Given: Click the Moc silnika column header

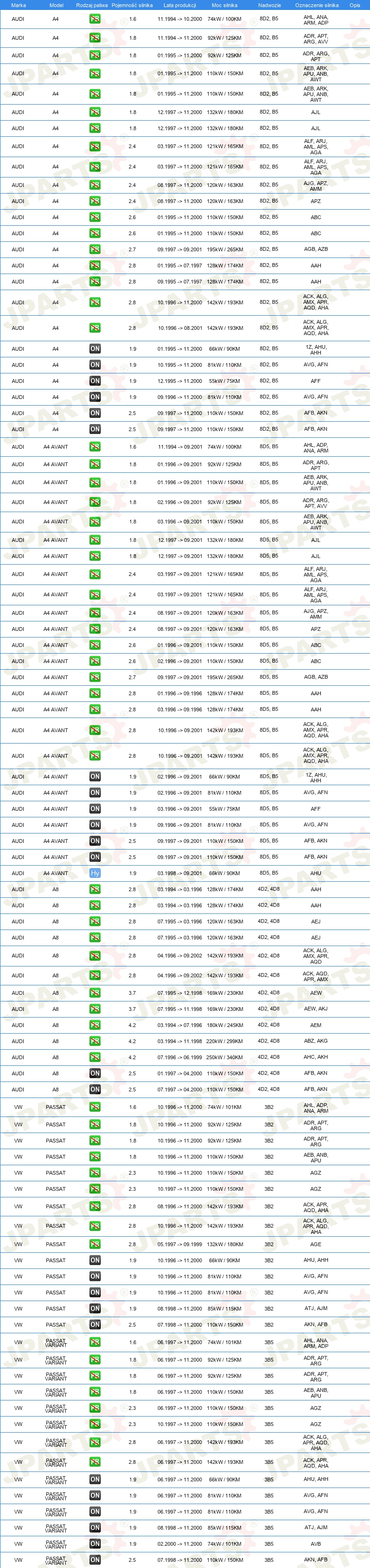Looking at the screenshot, I should point(225,5).
